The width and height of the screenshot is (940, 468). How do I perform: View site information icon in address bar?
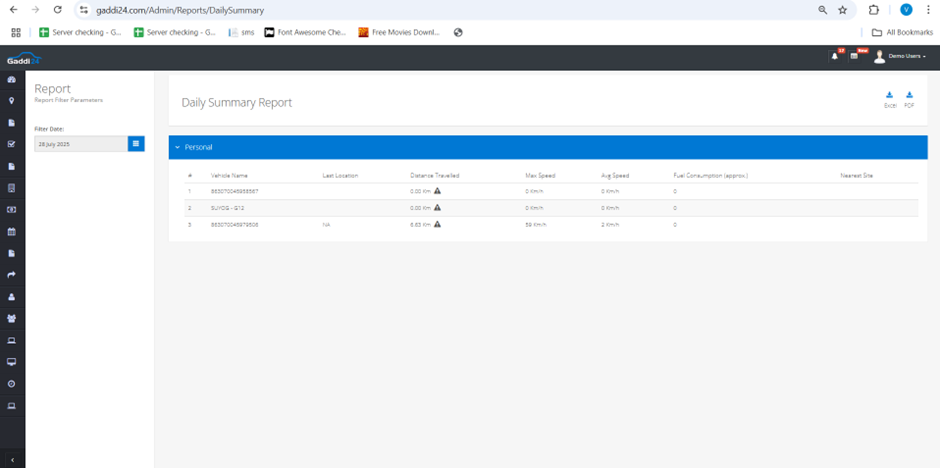coord(84,10)
